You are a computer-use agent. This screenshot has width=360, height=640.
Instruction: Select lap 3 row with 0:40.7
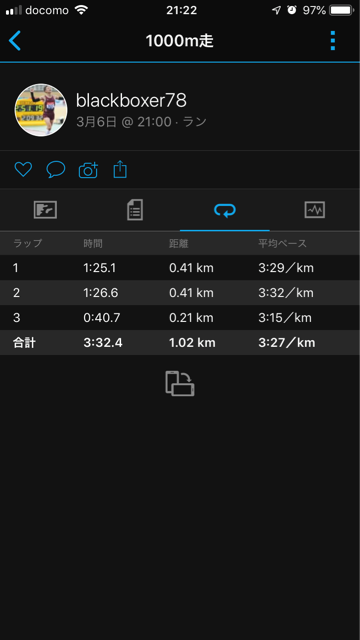coord(180,318)
